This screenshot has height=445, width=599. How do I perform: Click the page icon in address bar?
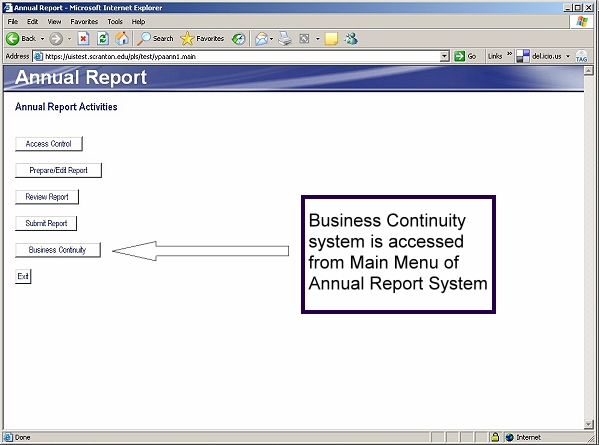coord(38,57)
